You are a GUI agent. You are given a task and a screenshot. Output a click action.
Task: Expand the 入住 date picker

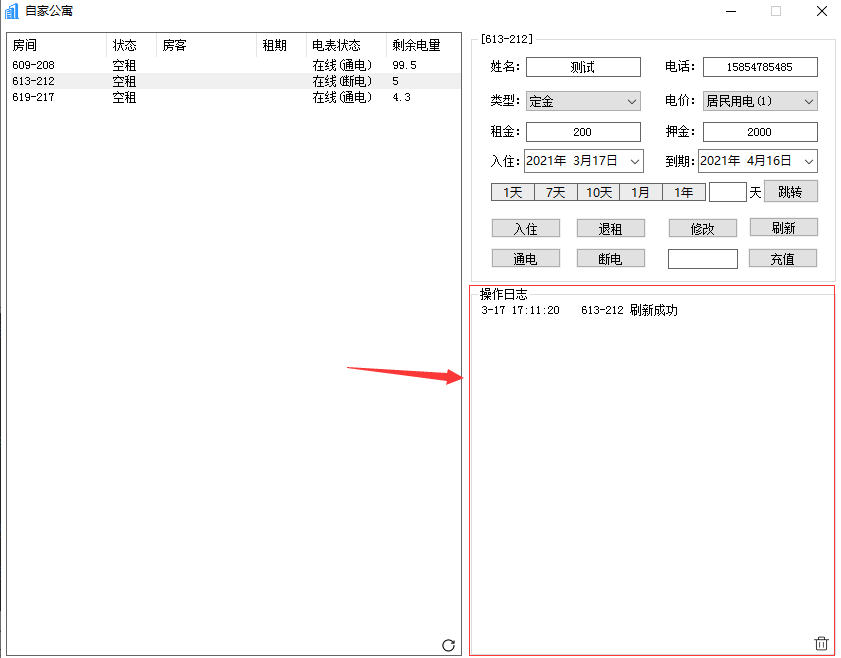635,161
